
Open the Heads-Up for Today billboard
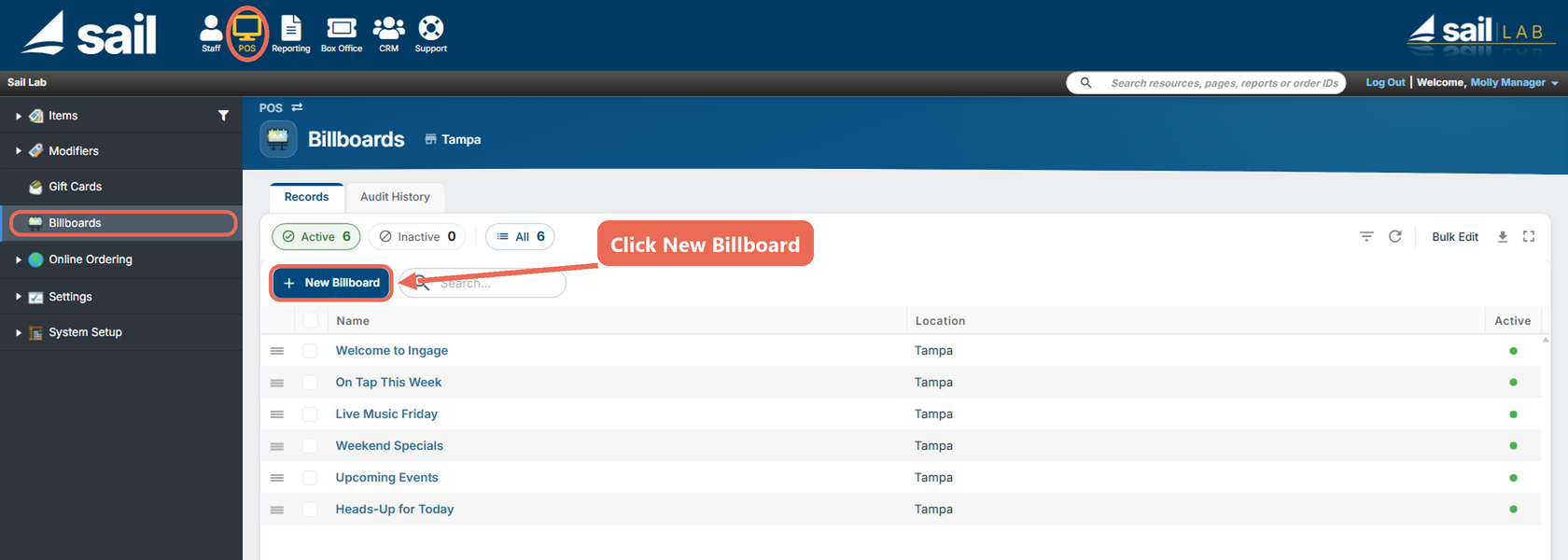click(395, 510)
